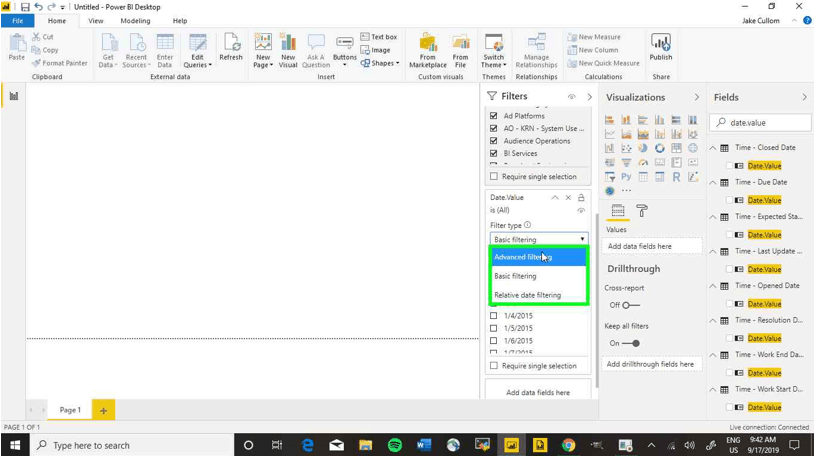This screenshot has width=815, height=458.
Task: Hide the Date.Value filter with eye icon
Action: click(x=581, y=211)
